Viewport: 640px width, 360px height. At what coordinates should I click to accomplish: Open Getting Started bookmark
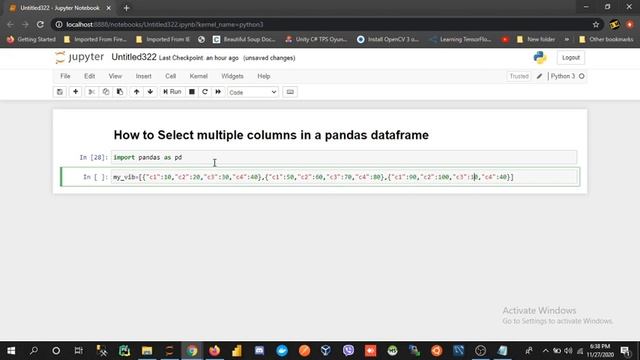coord(31,40)
